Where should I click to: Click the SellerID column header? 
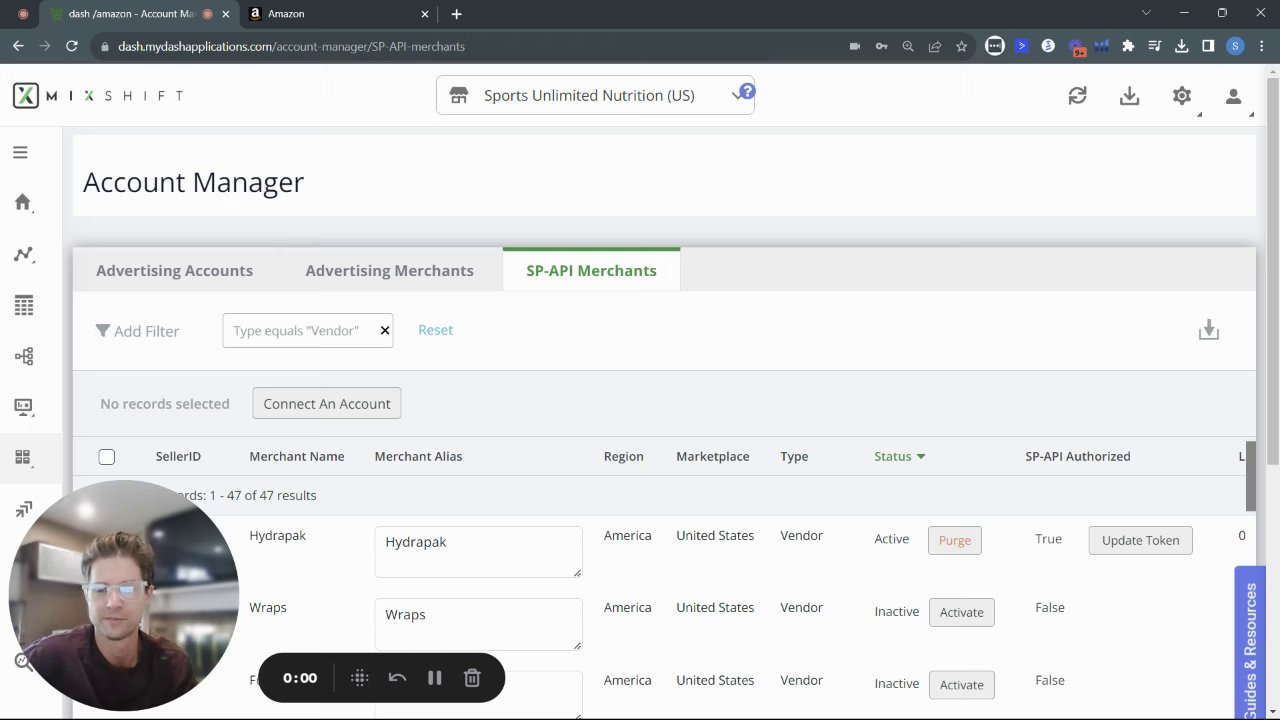[178, 456]
